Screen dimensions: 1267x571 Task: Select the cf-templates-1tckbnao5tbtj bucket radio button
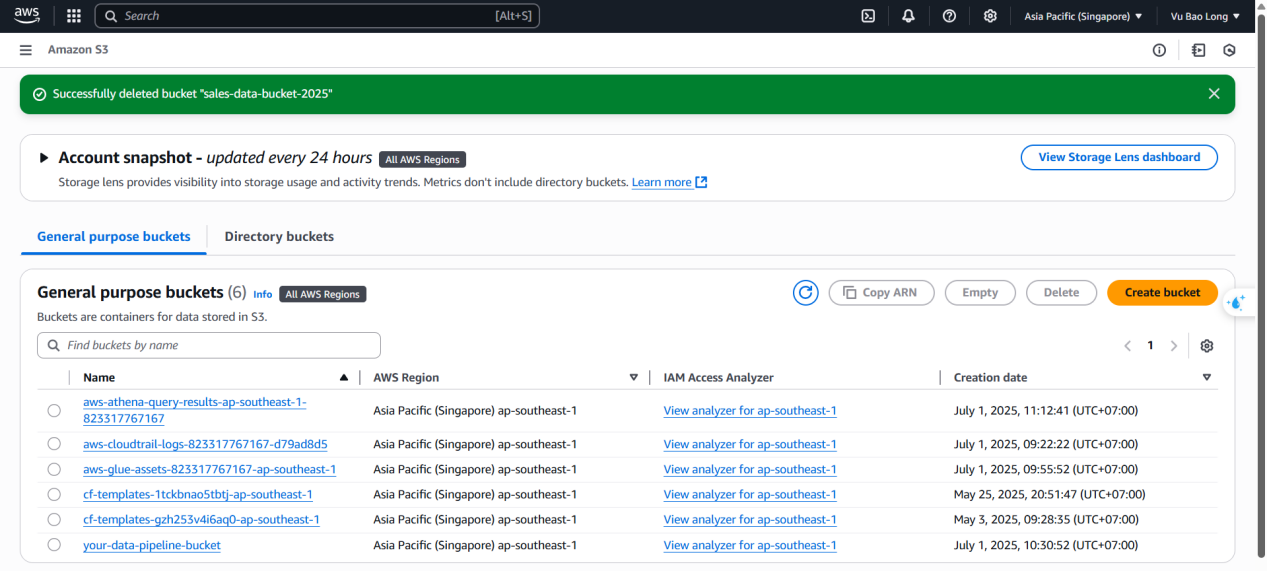(x=54, y=494)
